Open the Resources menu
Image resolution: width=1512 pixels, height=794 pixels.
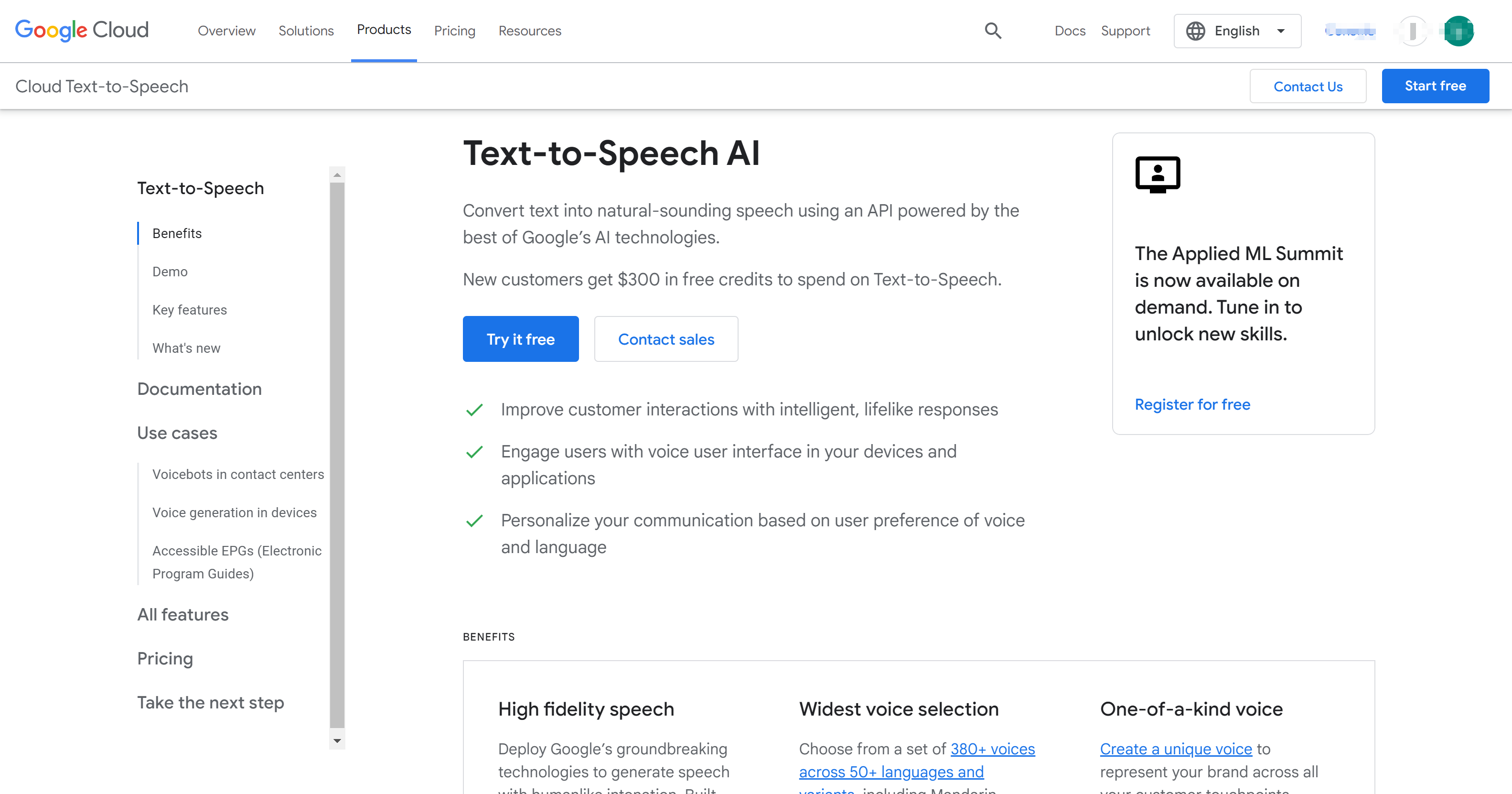tap(529, 31)
